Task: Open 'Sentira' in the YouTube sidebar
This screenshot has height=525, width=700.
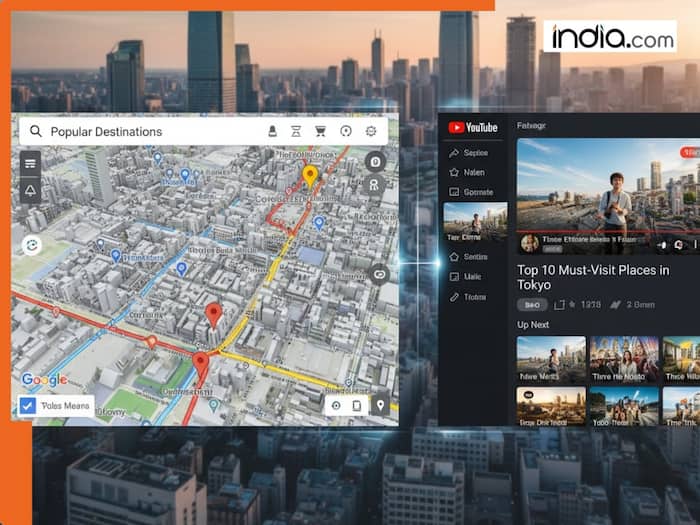Action: (474, 257)
